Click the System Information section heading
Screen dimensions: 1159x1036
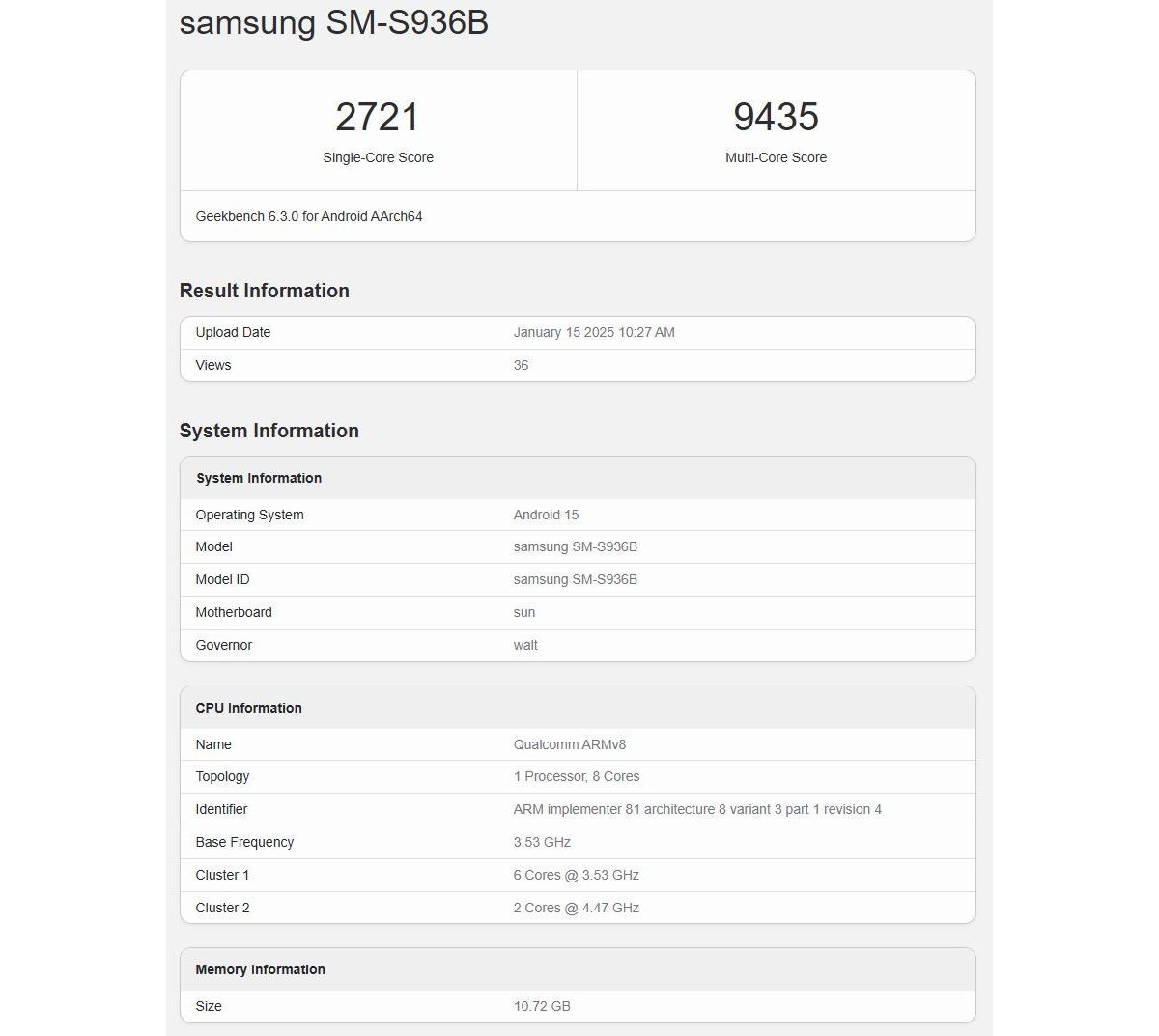269,431
